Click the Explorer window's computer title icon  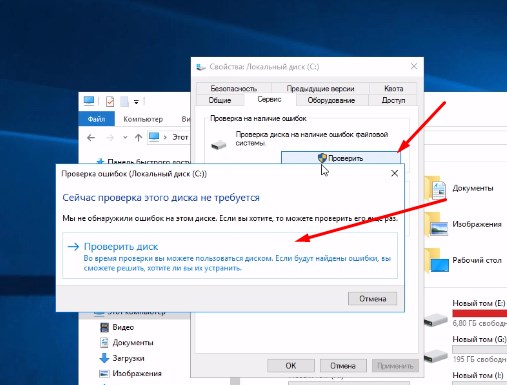89,101
